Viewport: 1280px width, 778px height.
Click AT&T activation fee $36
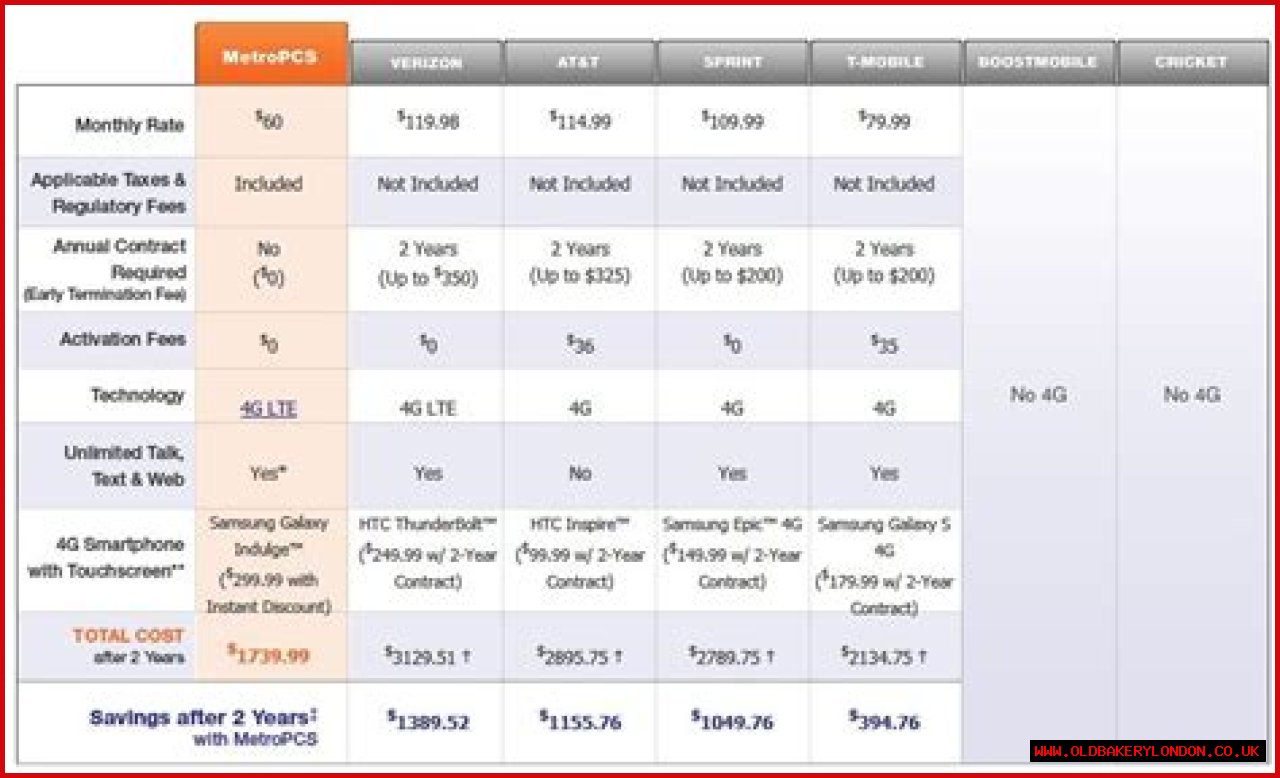[x=580, y=343]
